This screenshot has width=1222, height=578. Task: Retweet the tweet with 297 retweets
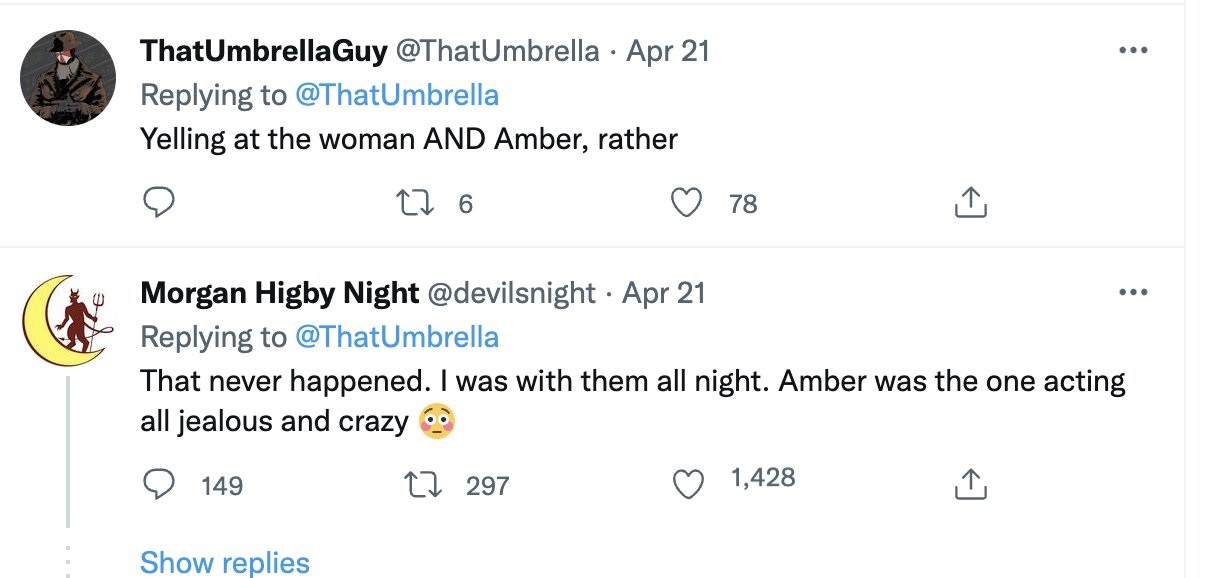(422, 485)
